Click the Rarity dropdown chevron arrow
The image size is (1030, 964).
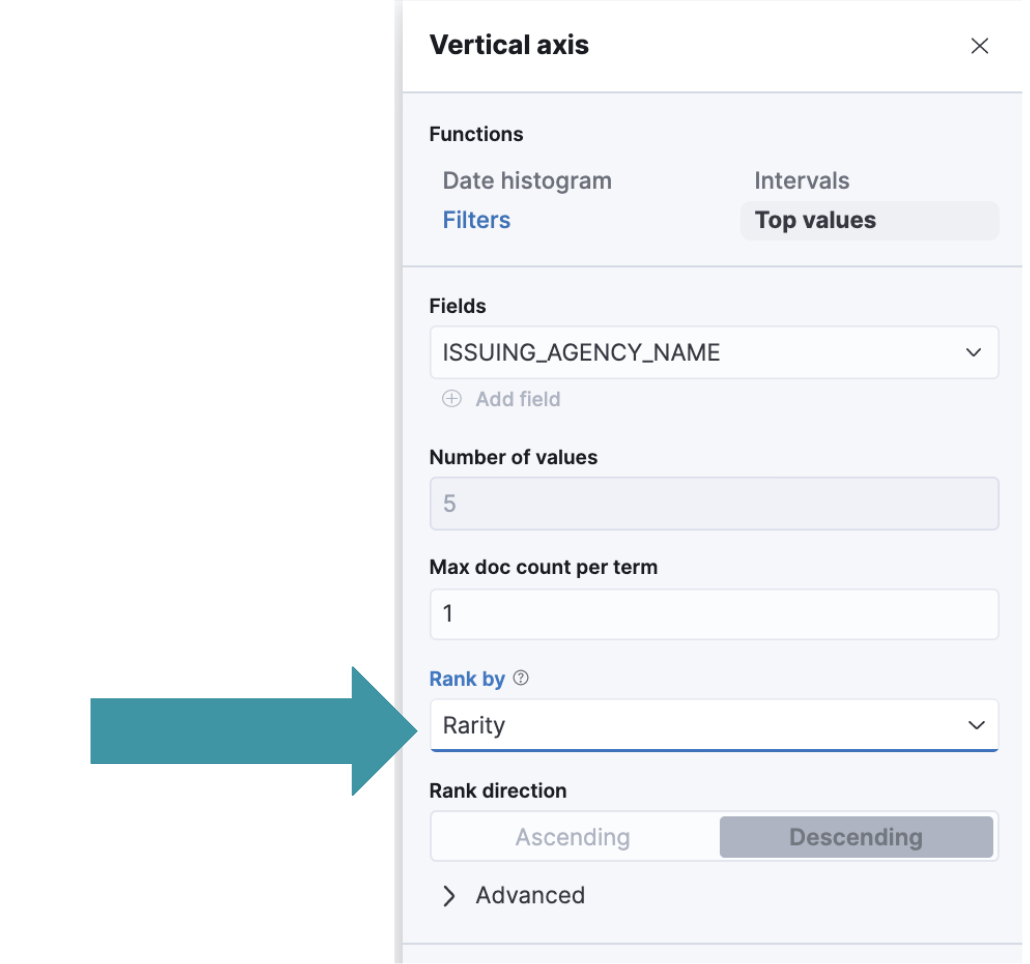tap(976, 725)
